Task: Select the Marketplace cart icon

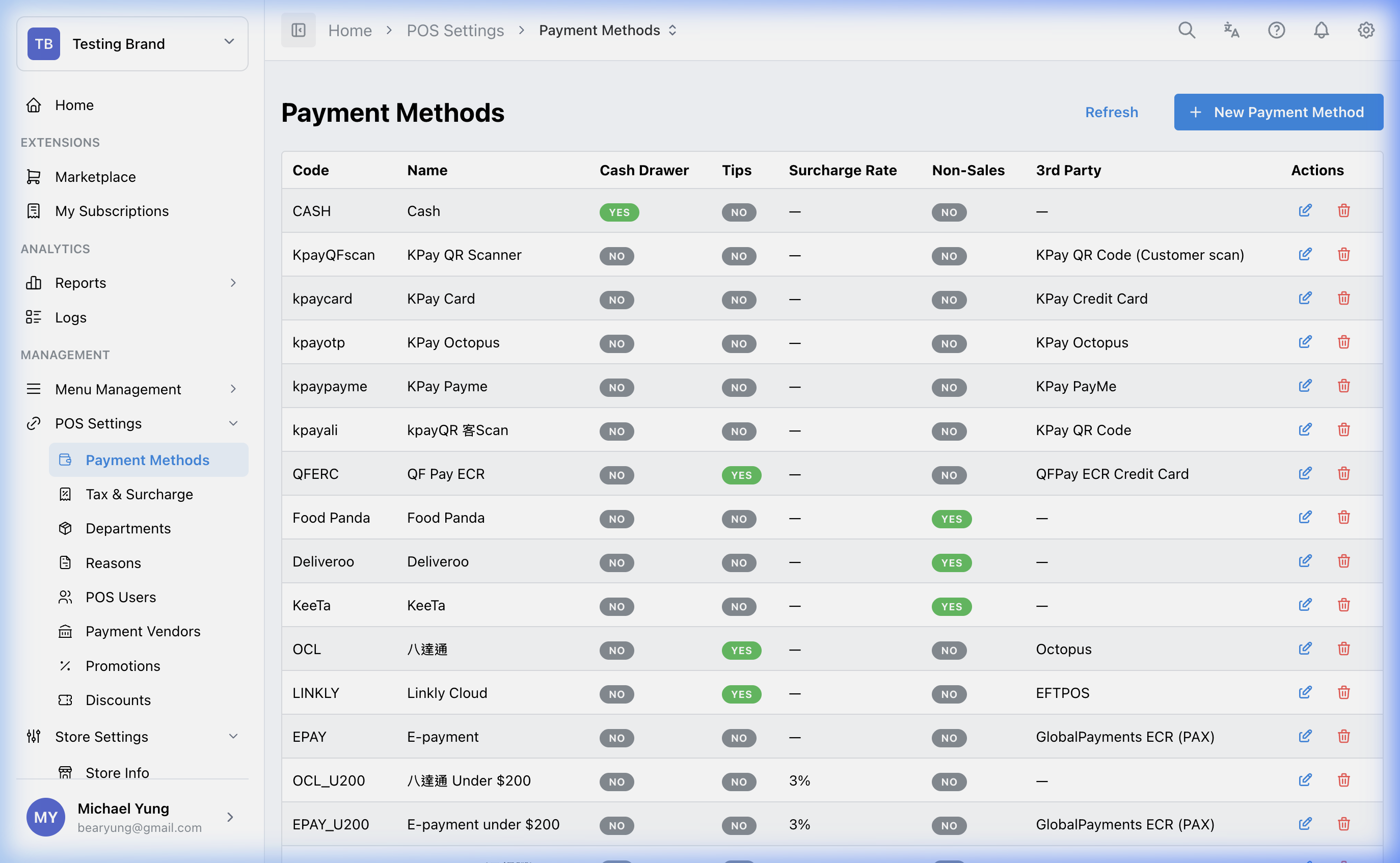Action: tap(34, 176)
